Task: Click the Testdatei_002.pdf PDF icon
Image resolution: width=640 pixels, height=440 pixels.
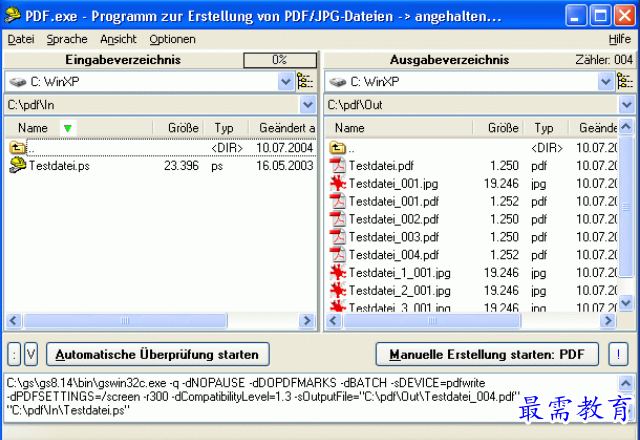Action: 338,219
